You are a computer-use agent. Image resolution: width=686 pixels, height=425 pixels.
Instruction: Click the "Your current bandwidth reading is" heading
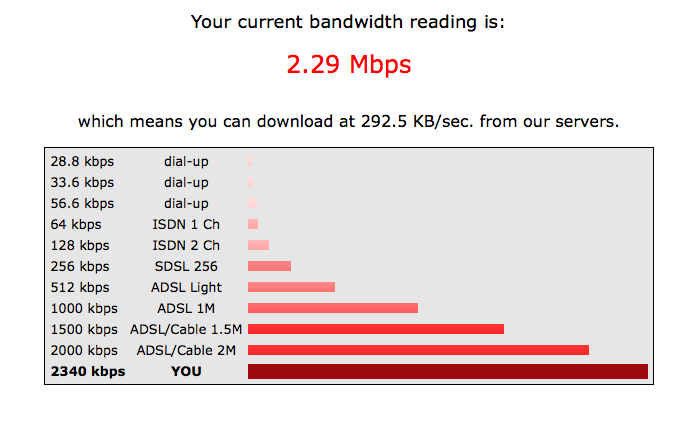pos(348,21)
